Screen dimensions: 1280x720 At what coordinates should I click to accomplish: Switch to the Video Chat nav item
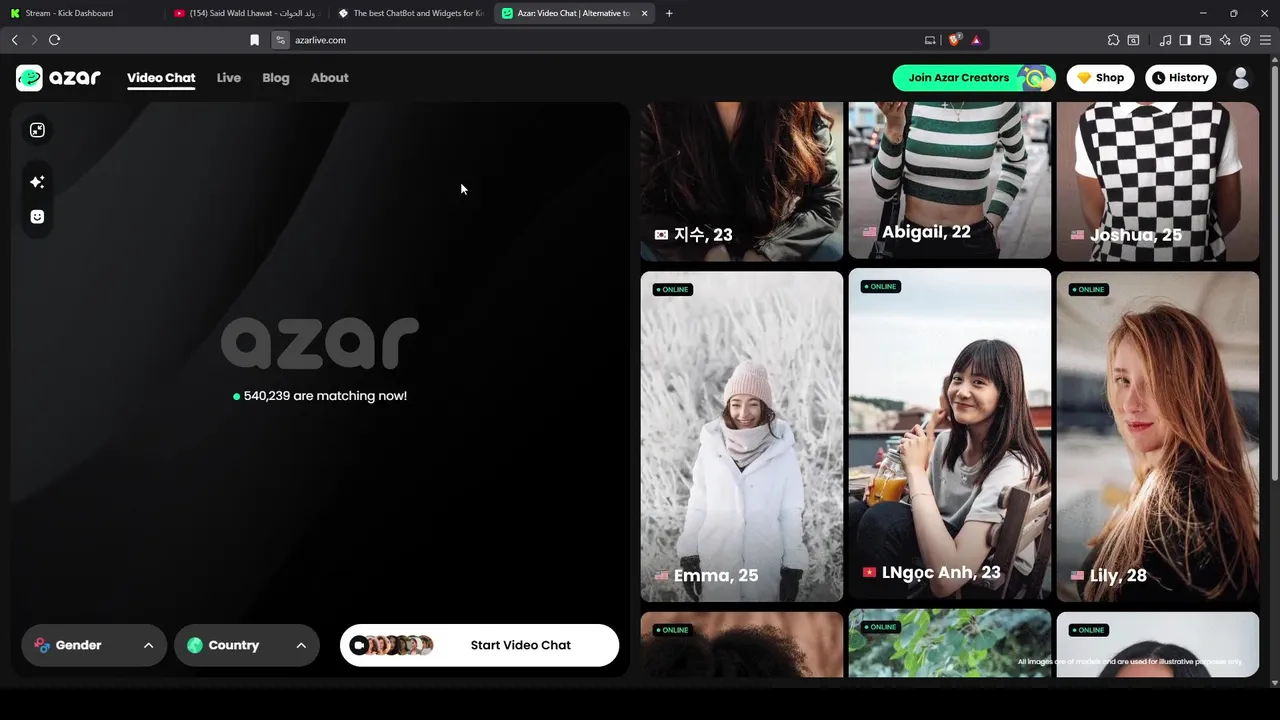pyautogui.click(x=161, y=78)
